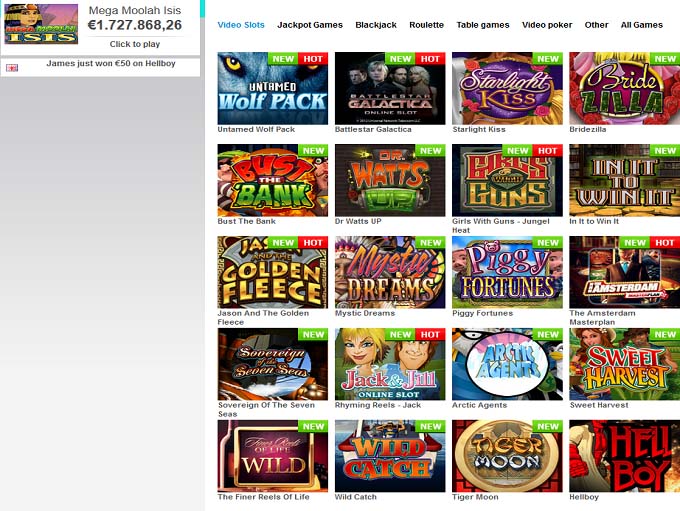
Task: Click the flag icon beside the winner notice
Action: click(x=12, y=68)
